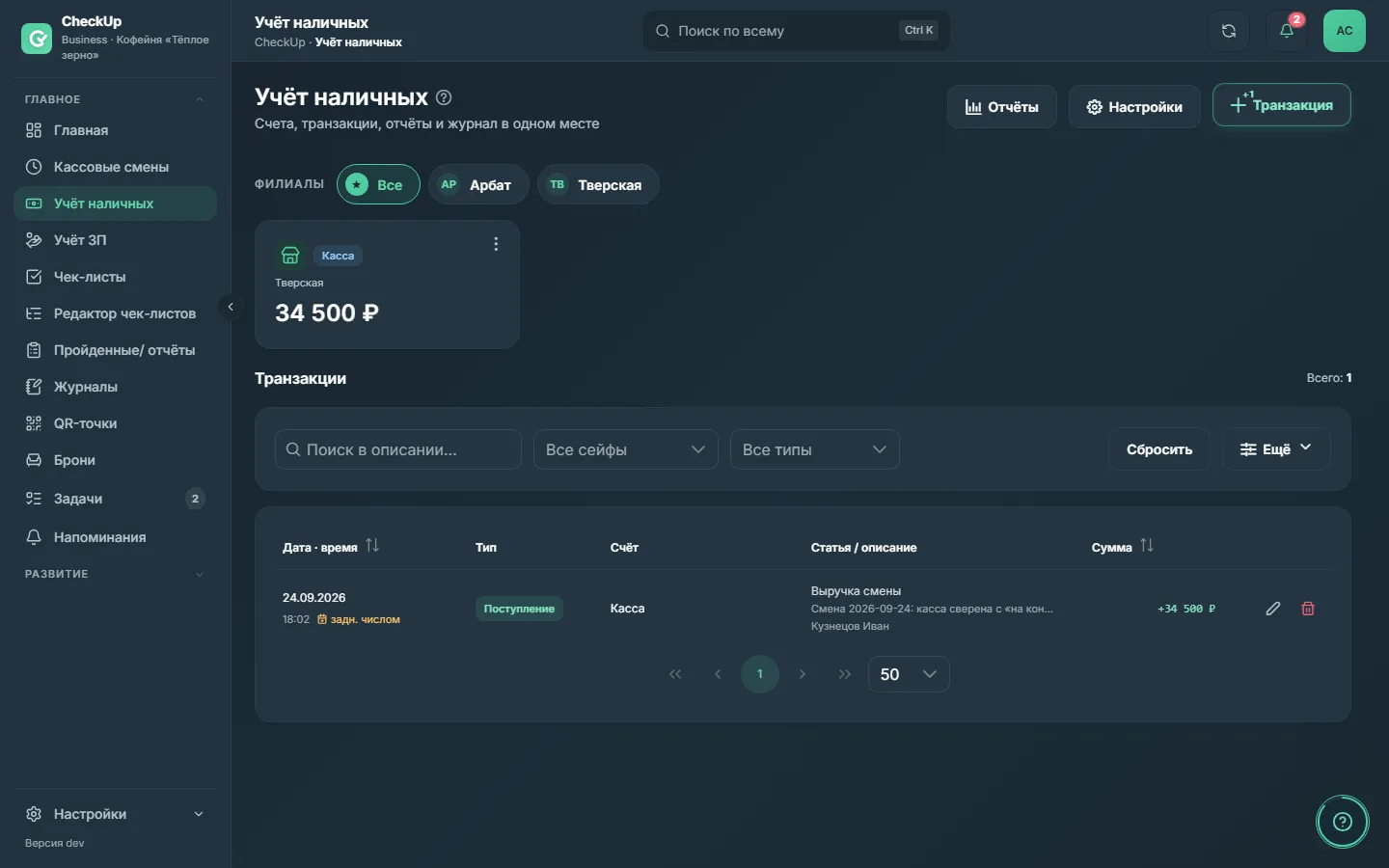The width and height of the screenshot is (1389, 868).
Task: Open the Касса card three-dot menu
Action: point(496,244)
